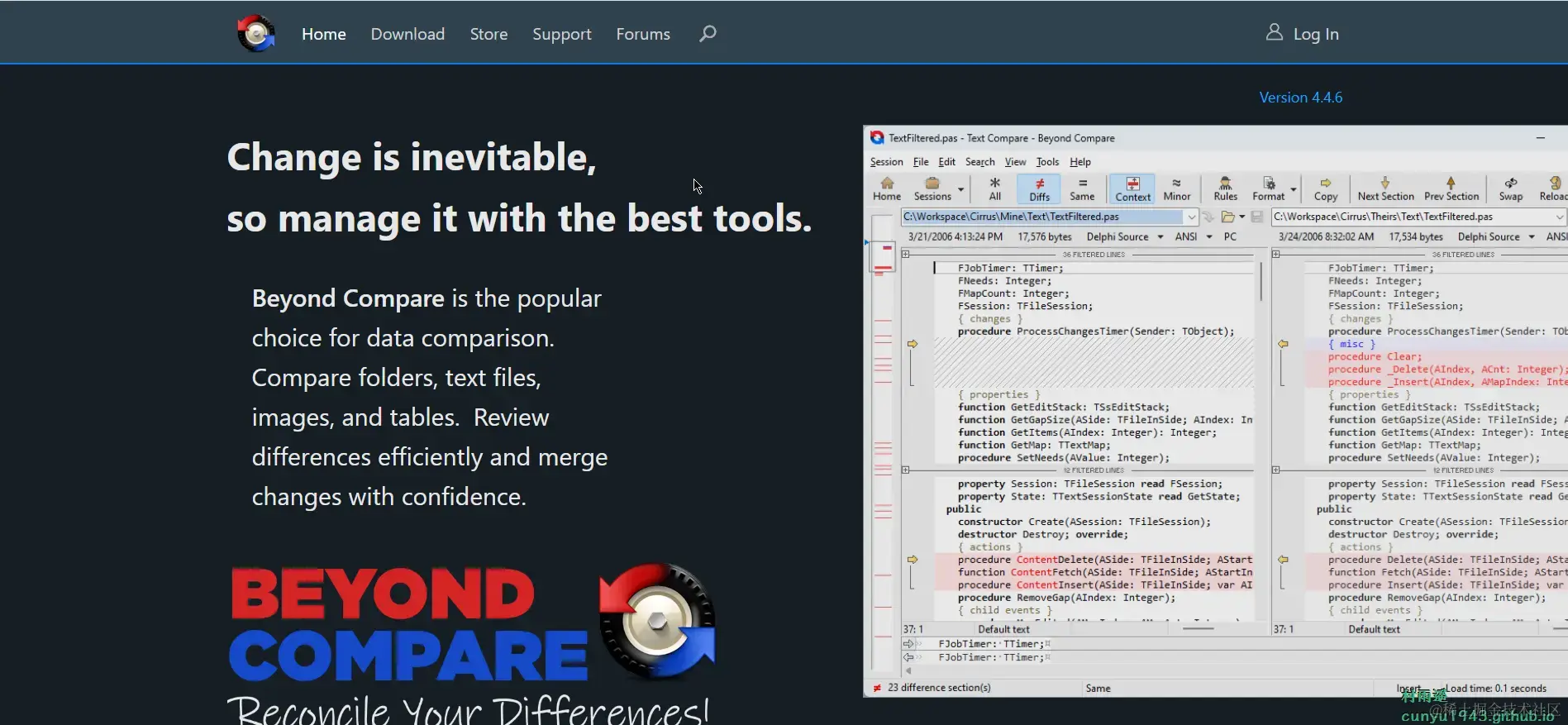1568x725 pixels.
Task: Click yellow arrow beside left ContentDelete line
Action: click(x=913, y=560)
